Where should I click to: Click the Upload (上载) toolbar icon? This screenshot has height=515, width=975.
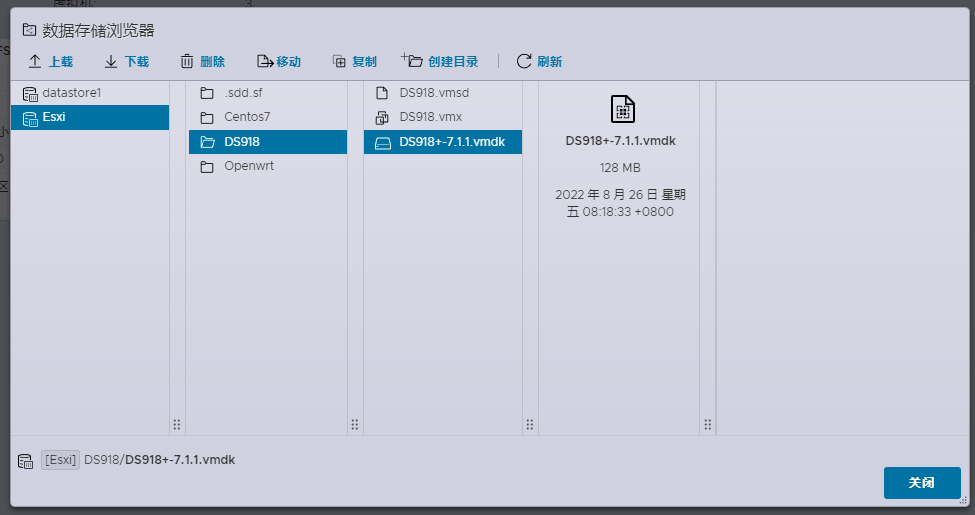[35, 62]
